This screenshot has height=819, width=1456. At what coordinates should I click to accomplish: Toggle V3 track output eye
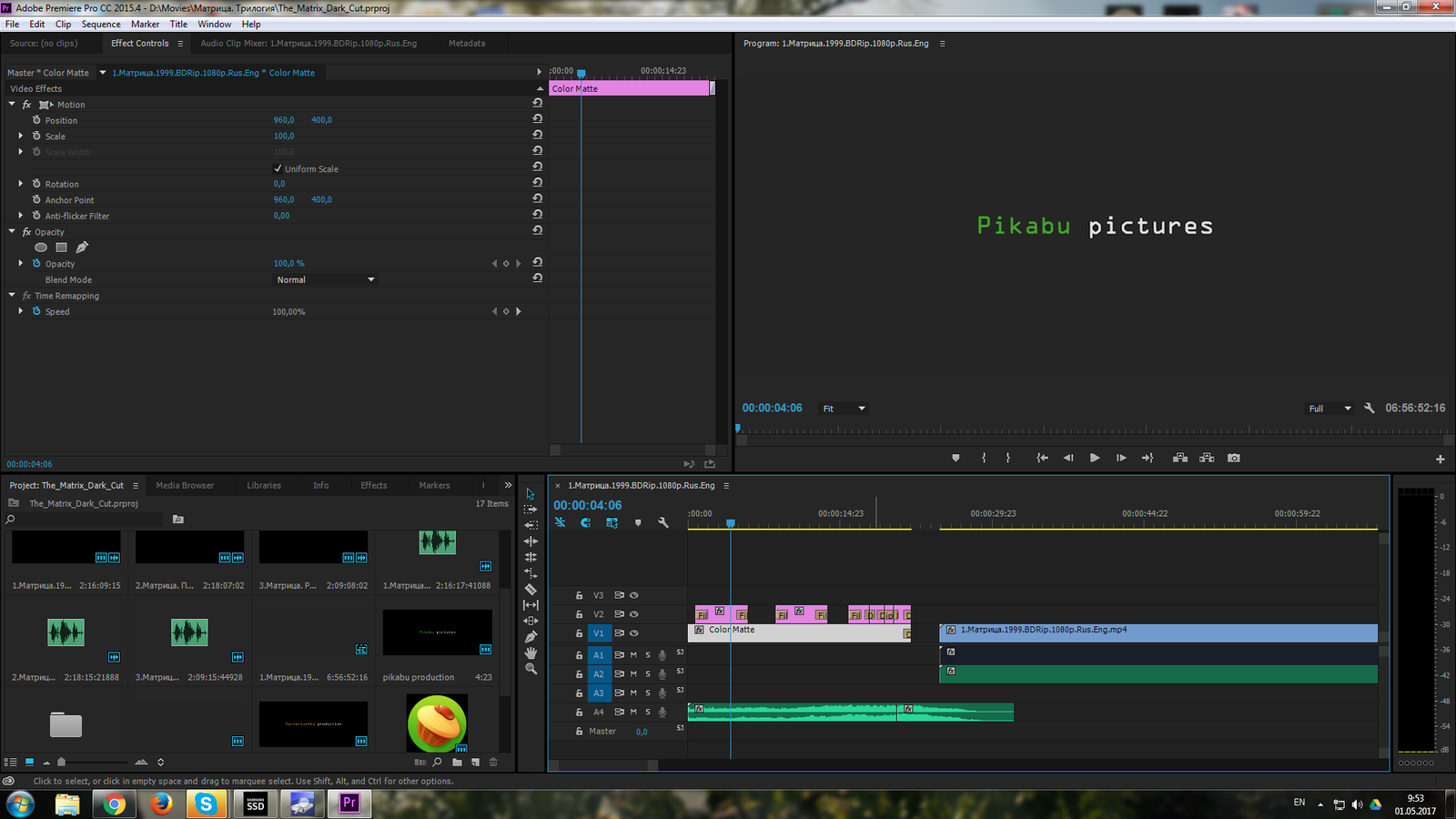tap(634, 595)
